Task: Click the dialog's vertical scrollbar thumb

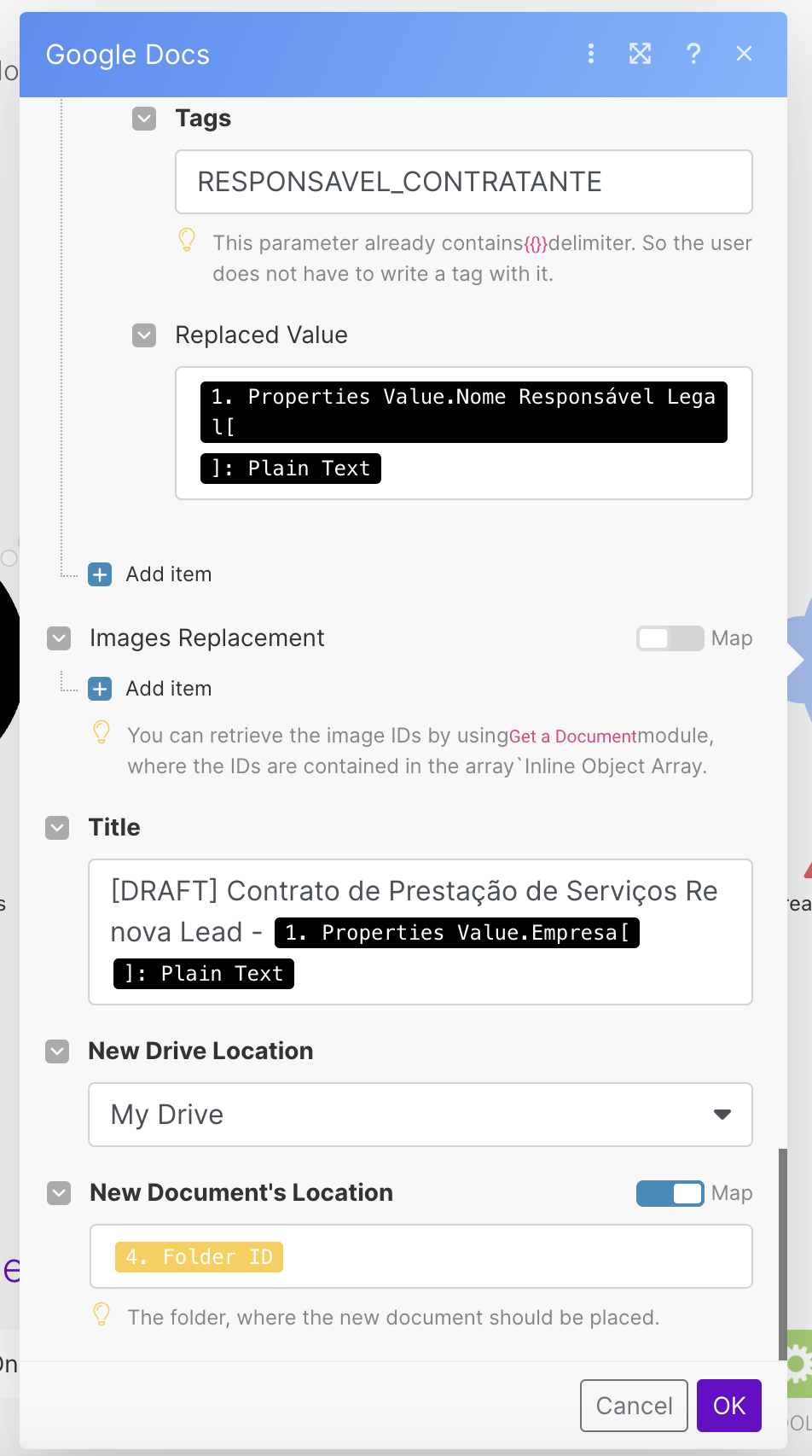Action: pyautogui.click(x=782, y=1253)
